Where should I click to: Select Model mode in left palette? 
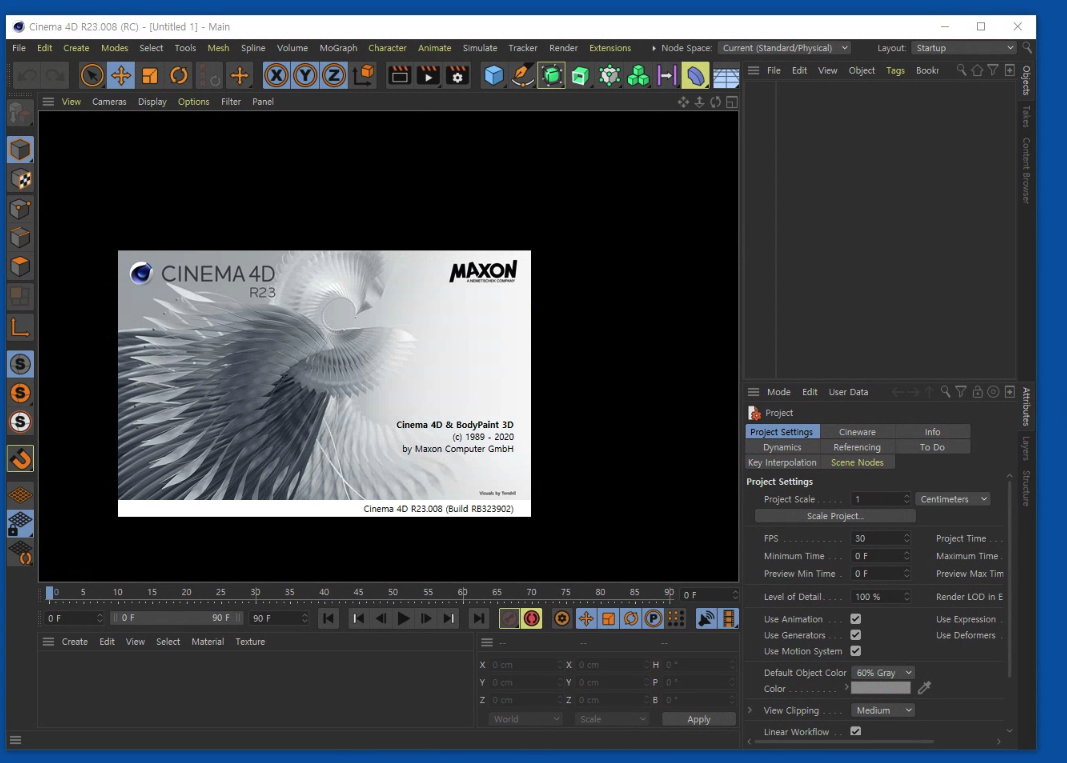[20, 150]
